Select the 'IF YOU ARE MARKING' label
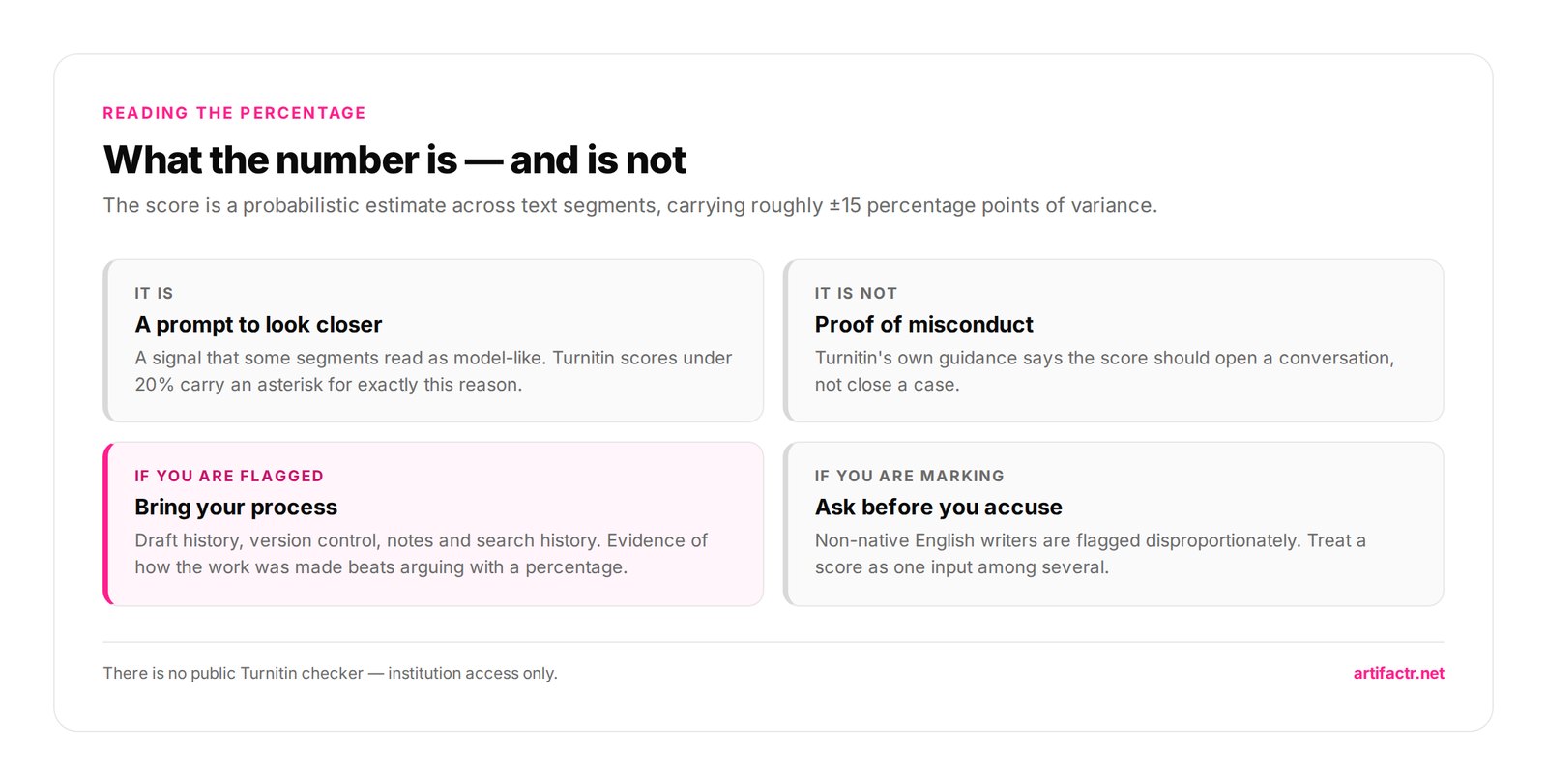 click(x=909, y=476)
